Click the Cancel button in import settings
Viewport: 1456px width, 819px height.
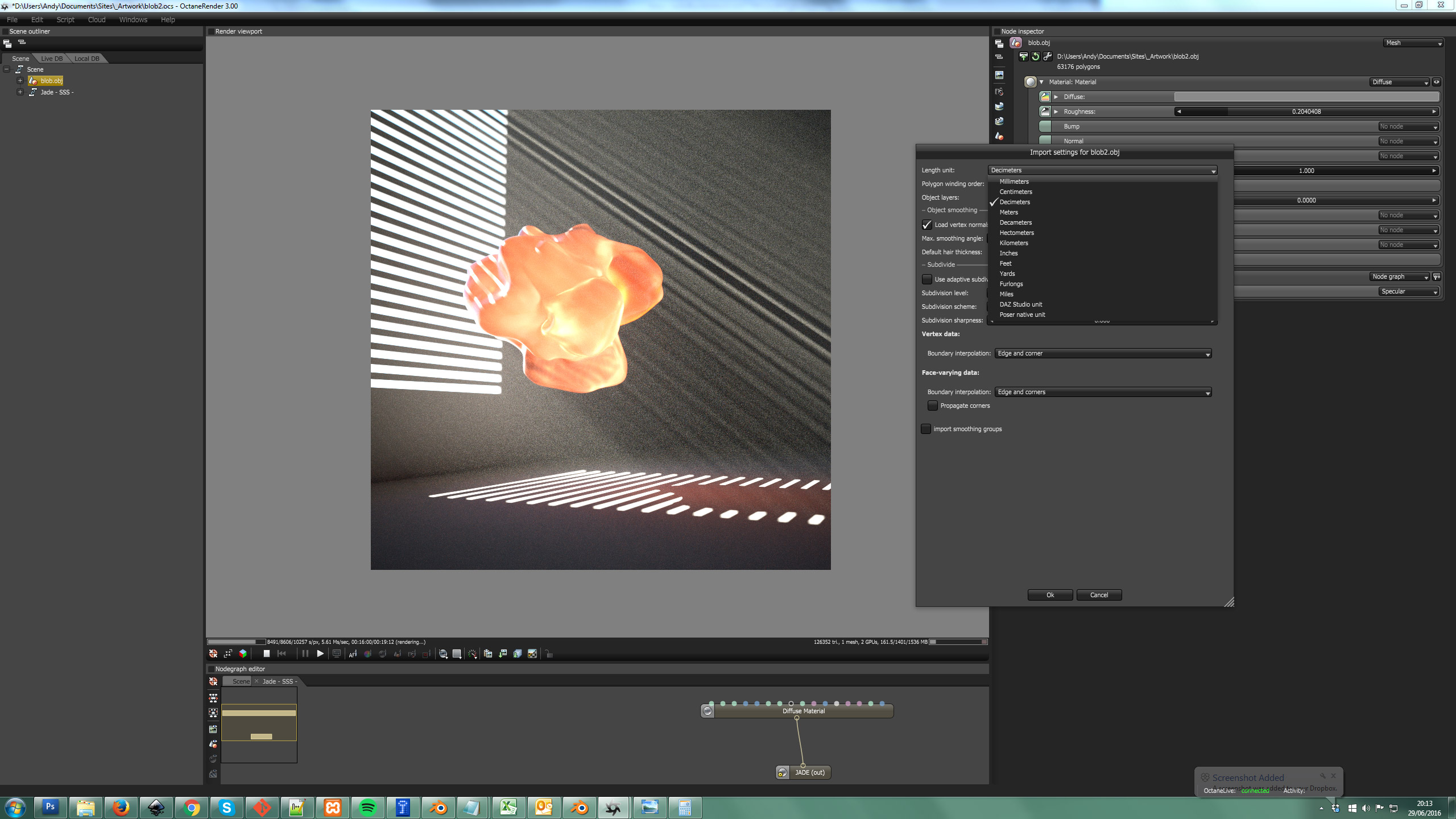pyautogui.click(x=1099, y=595)
